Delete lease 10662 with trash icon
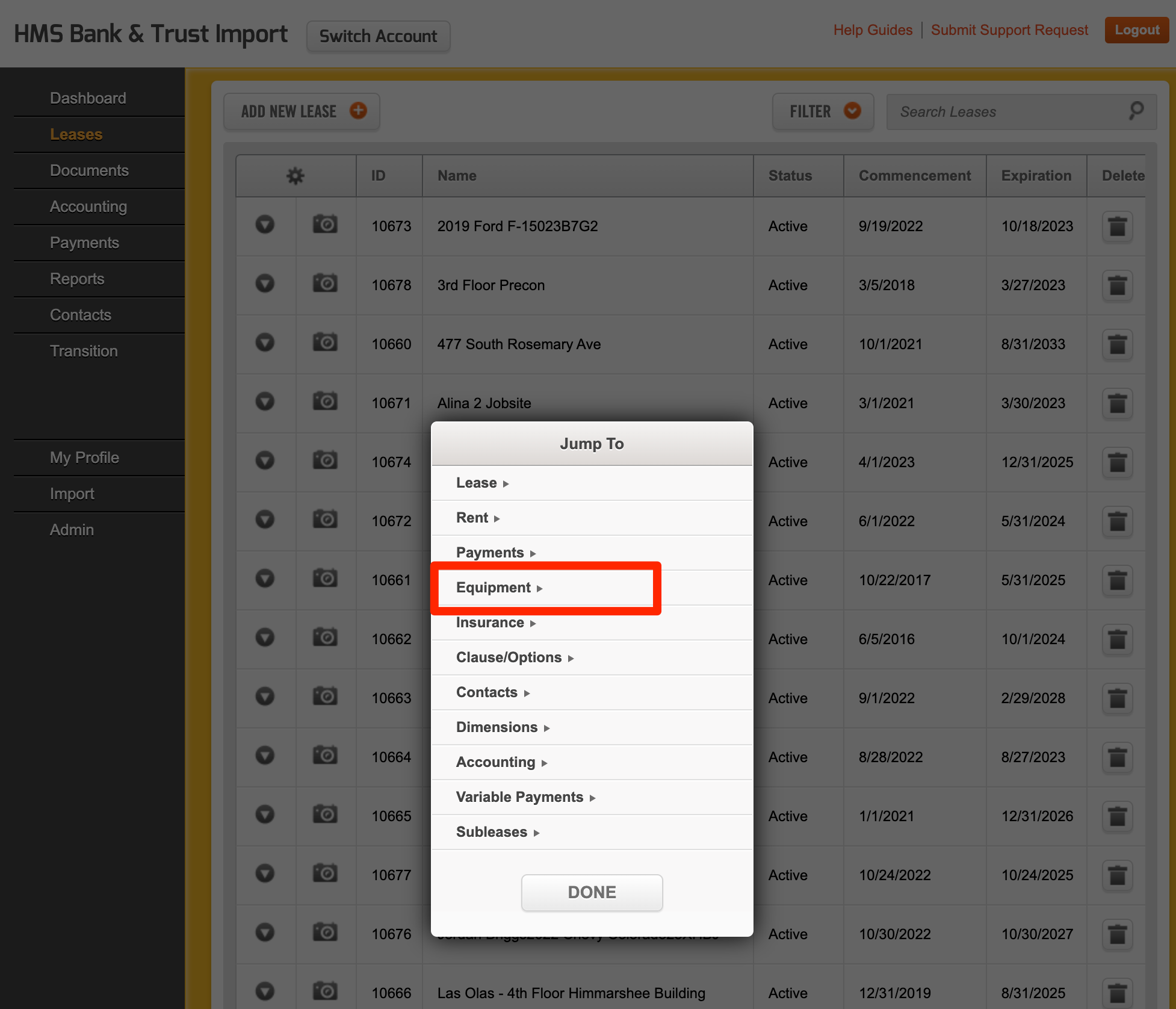The width and height of the screenshot is (1176, 1009). (1117, 639)
